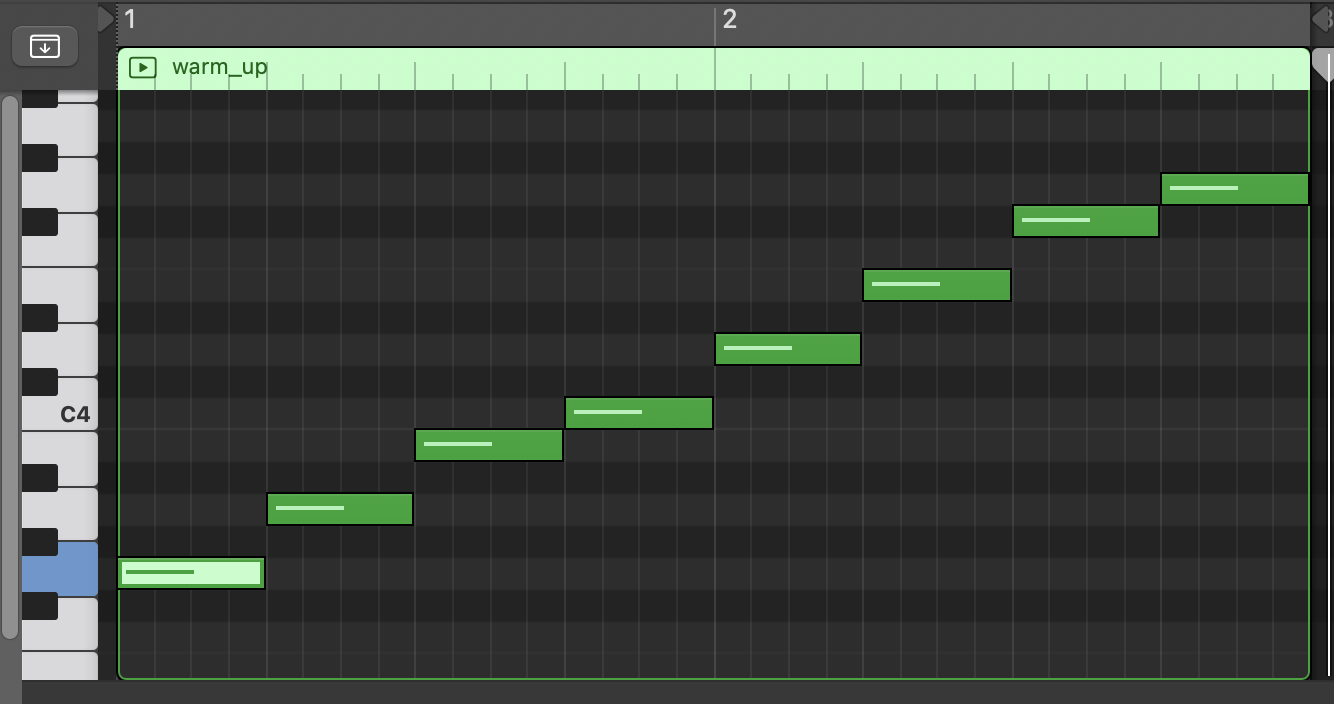The image size is (1334, 704).
Task: Select the warm_up region name label
Action: pos(220,67)
